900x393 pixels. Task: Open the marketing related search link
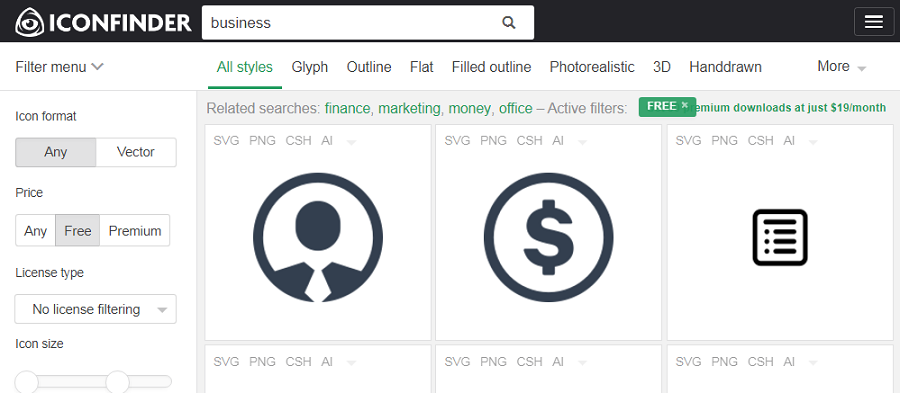[409, 108]
